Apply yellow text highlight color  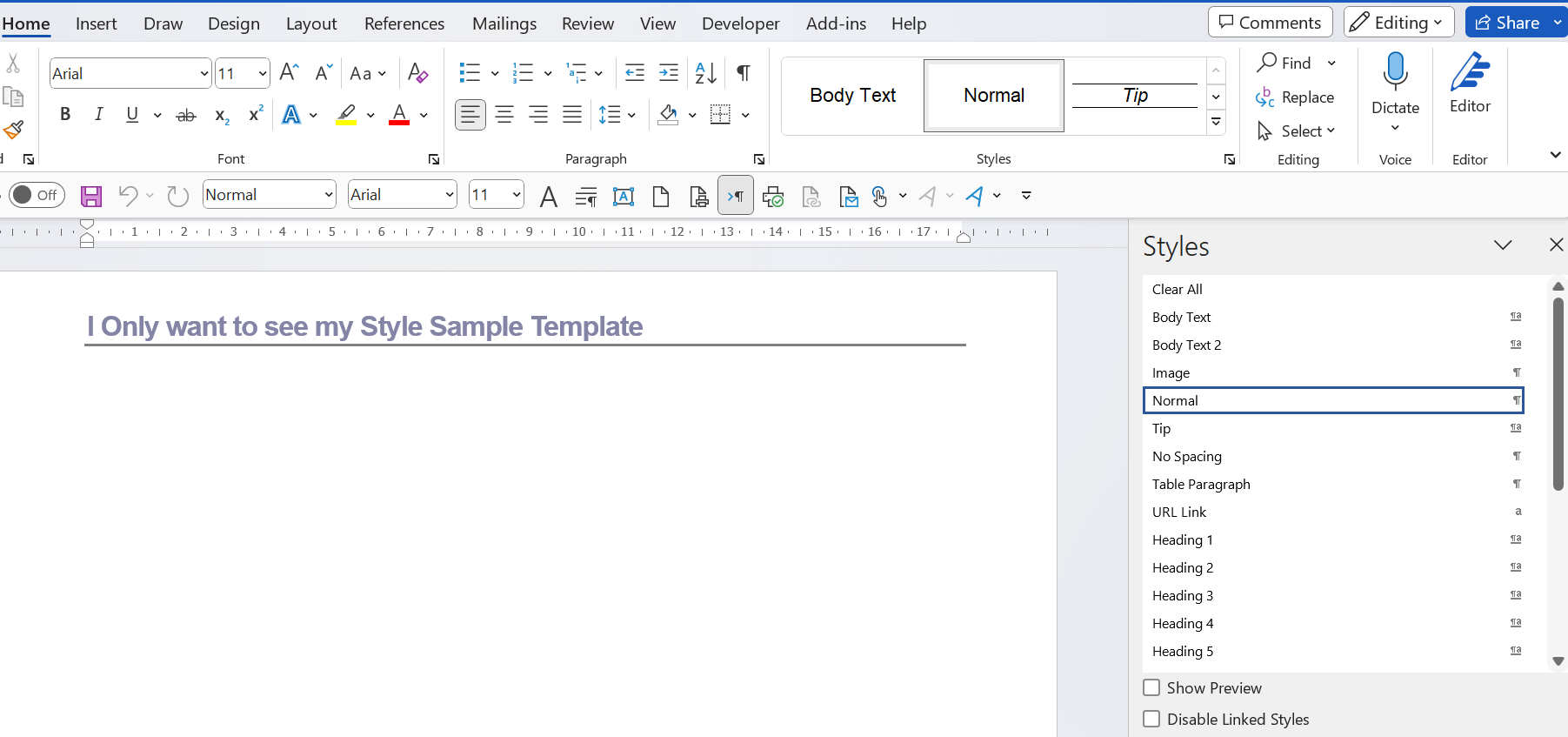click(x=346, y=114)
